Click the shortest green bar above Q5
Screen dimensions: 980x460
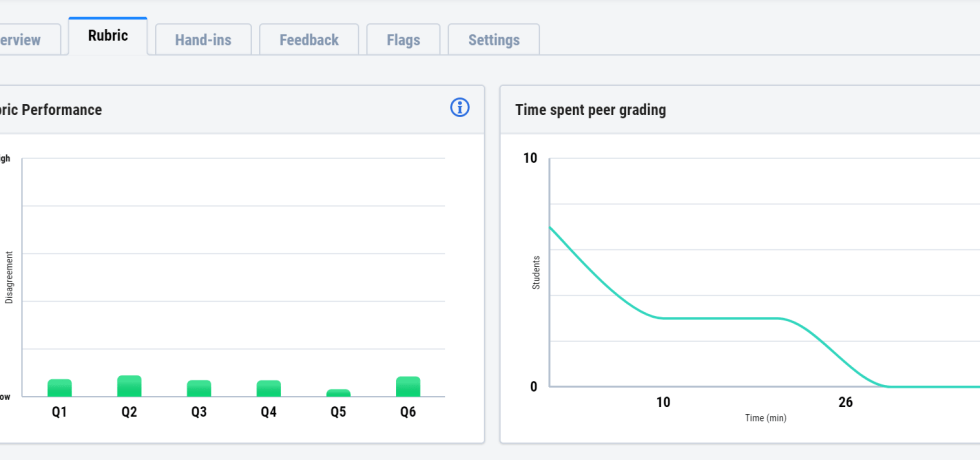click(338, 393)
